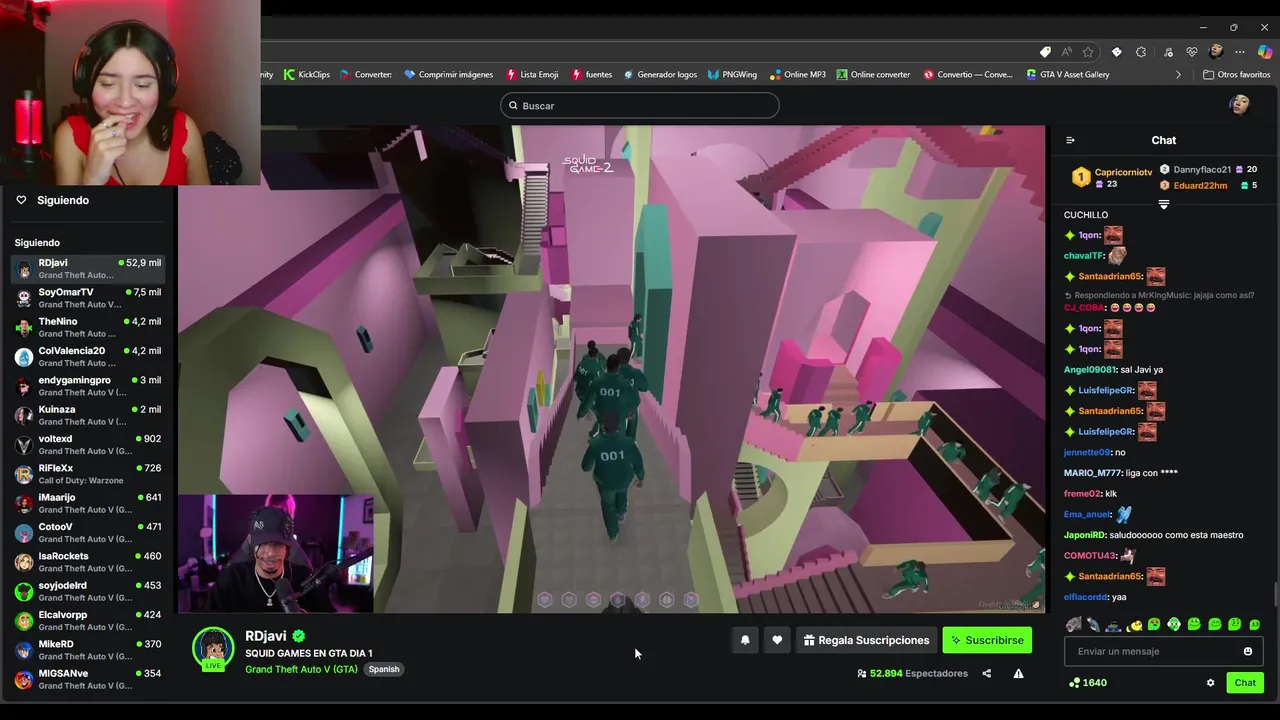Image resolution: width=1280 pixels, height=720 pixels.
Task: Open the Kick user avatar menu
Action: (x=1240, y=105)
